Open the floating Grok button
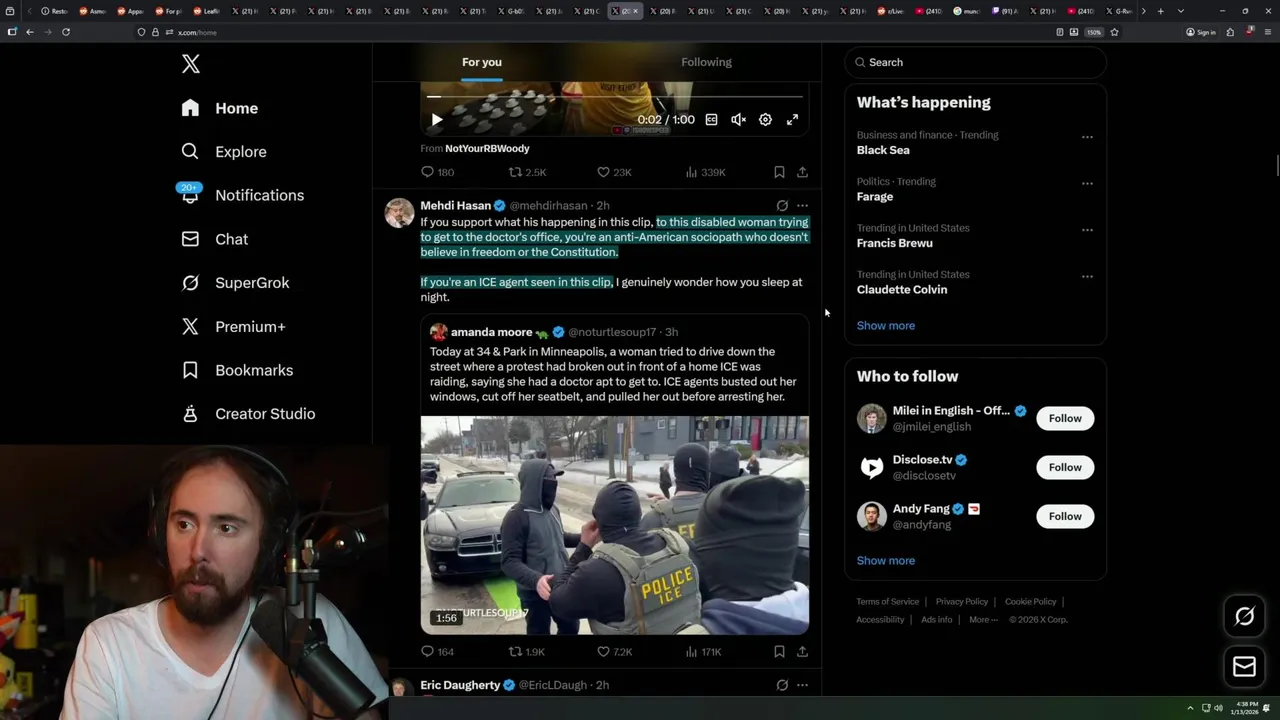1280x720 pixels. pos(1244,617)
